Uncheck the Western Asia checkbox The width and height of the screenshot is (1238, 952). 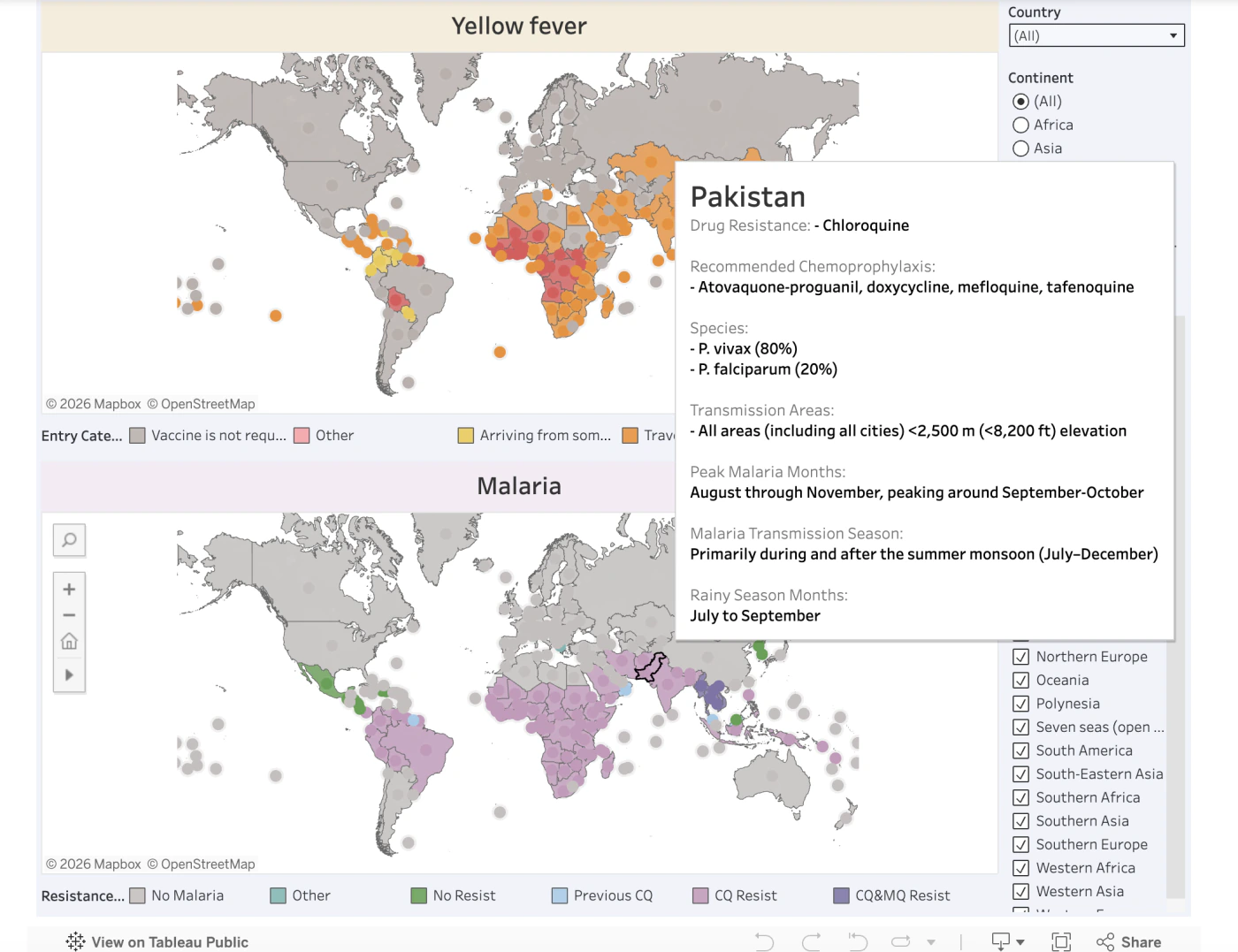pyautogui.click(x=1020, y=892)
